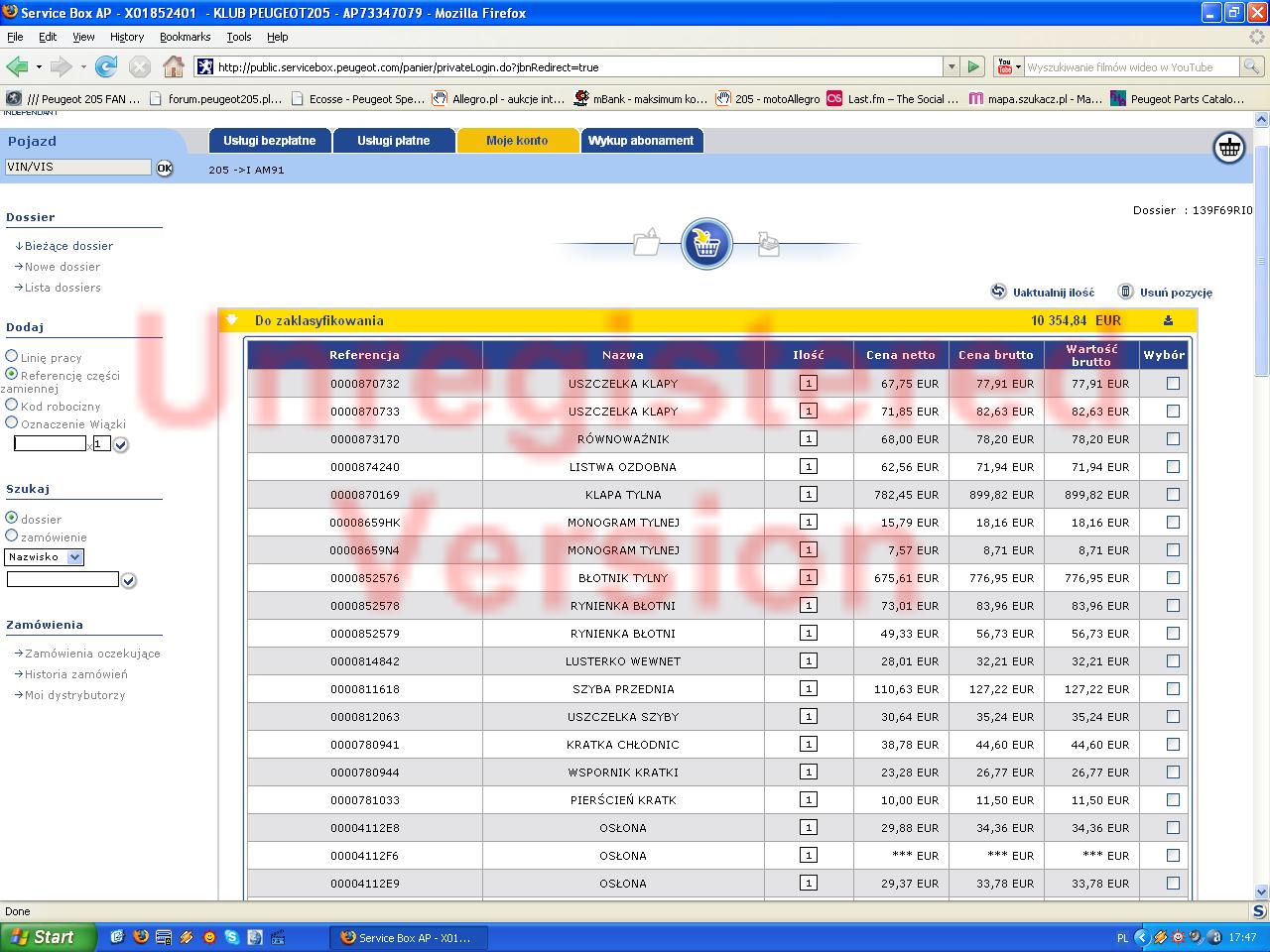1270x952 pixels.
Task: Click the Firefox home button
Action: (x=173, y=67)
